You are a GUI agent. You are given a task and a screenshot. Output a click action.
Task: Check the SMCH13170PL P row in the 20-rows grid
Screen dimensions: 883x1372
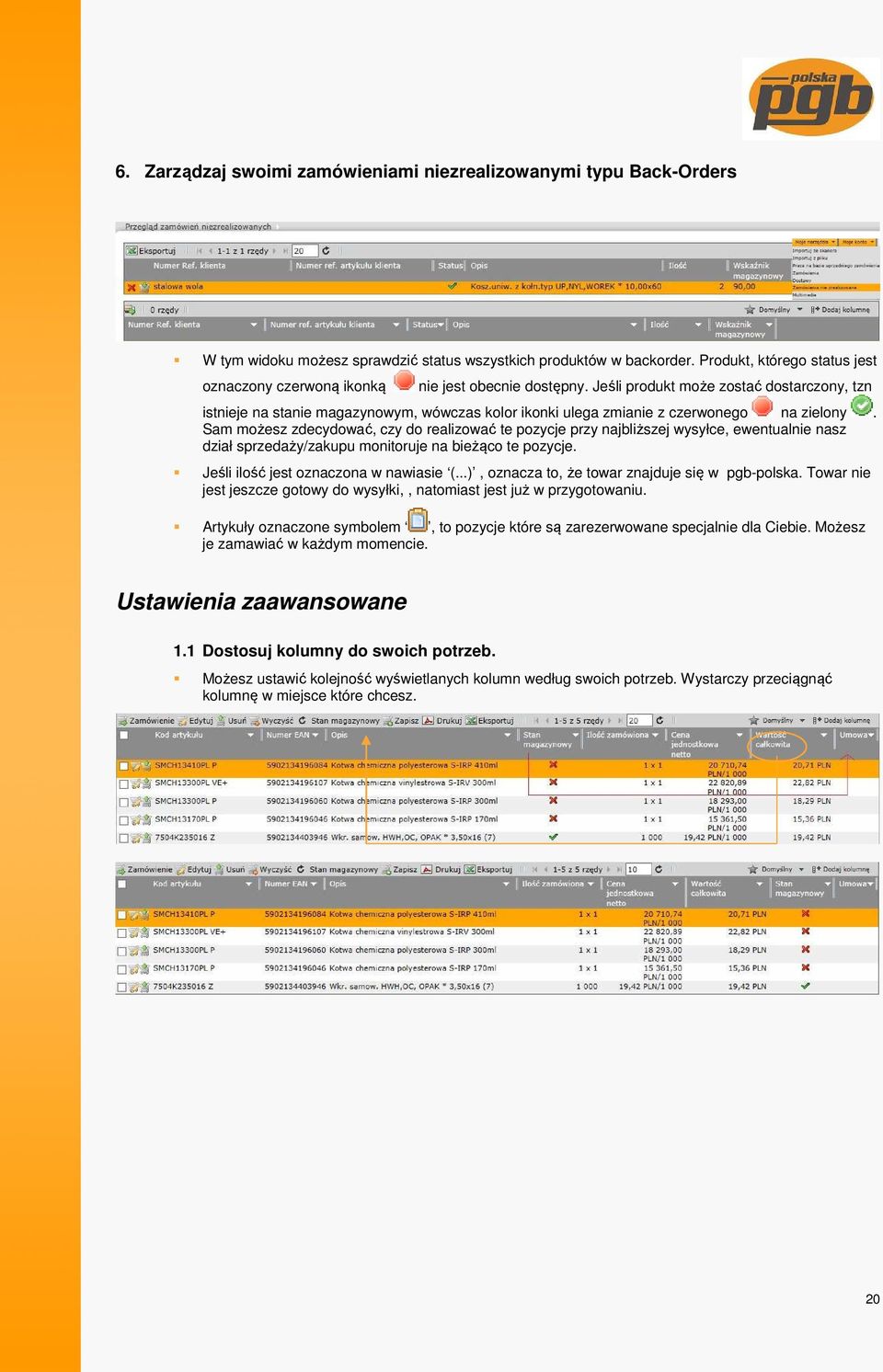123,820
